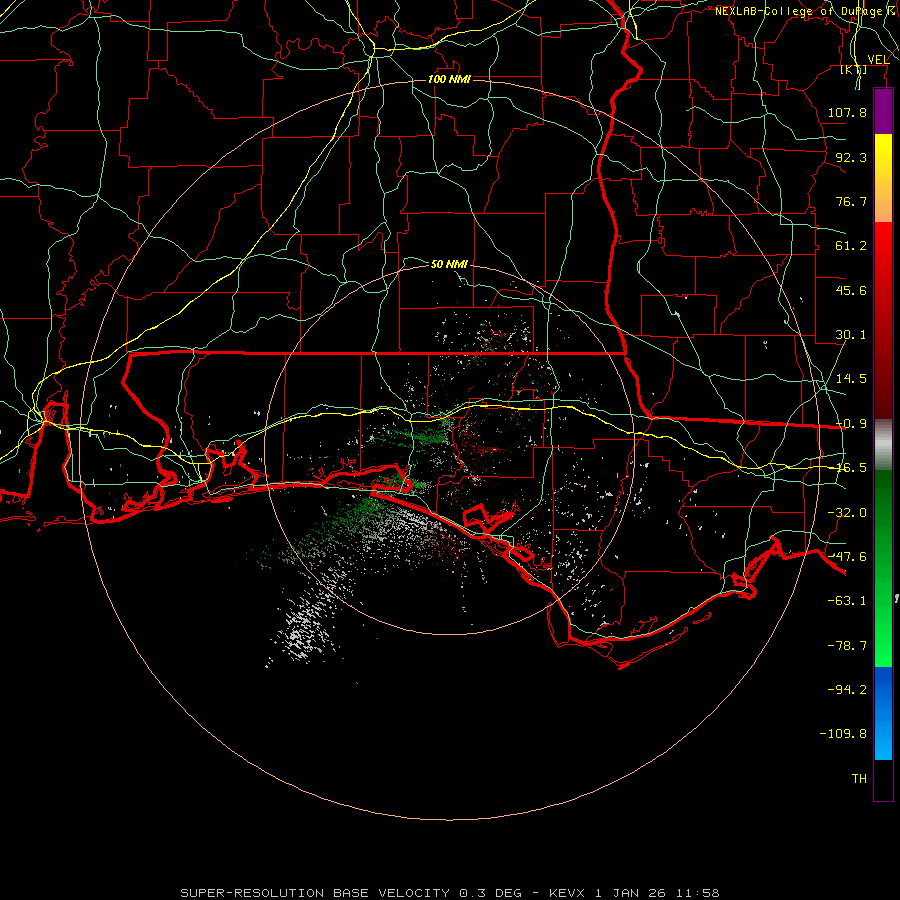Click the 92.3 velocity scale value
The height and width of the screenshot is (900, 900).
(x=851, y=157)
